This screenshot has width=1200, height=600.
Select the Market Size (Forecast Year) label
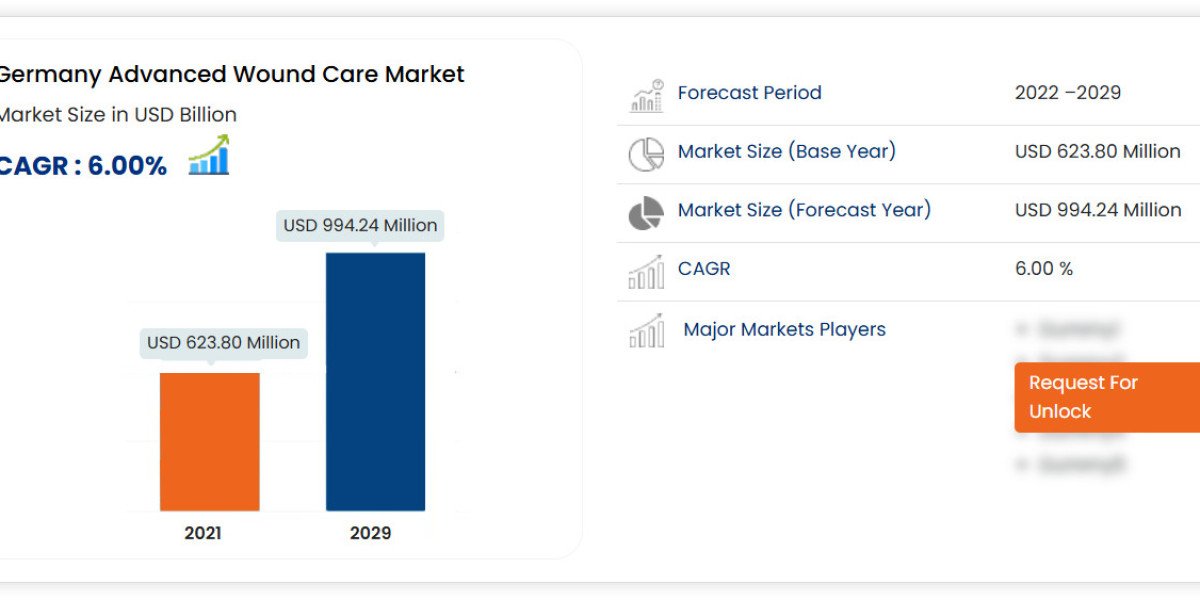(x=804, y=210)
